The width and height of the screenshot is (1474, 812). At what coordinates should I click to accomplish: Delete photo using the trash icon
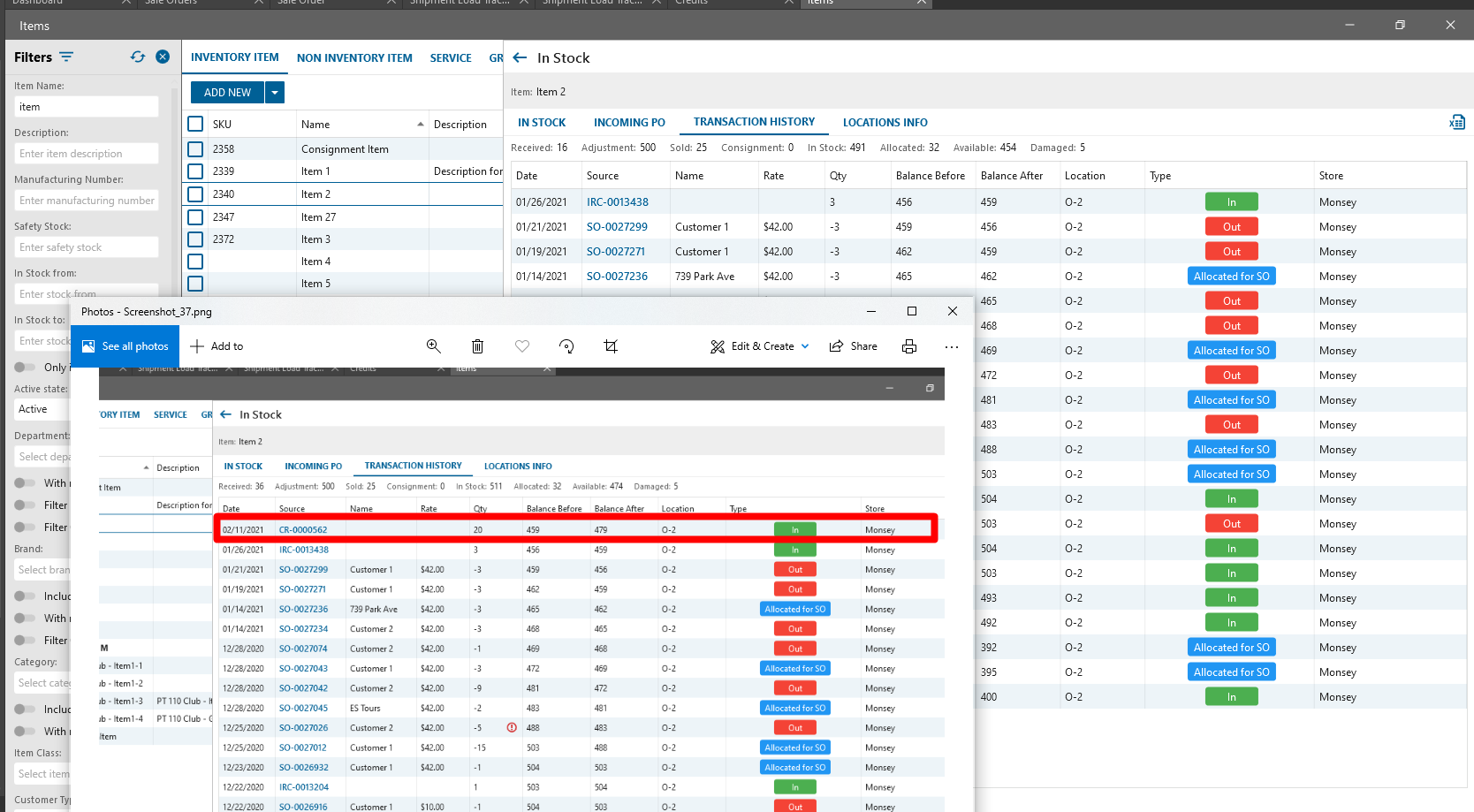[477, 346]
